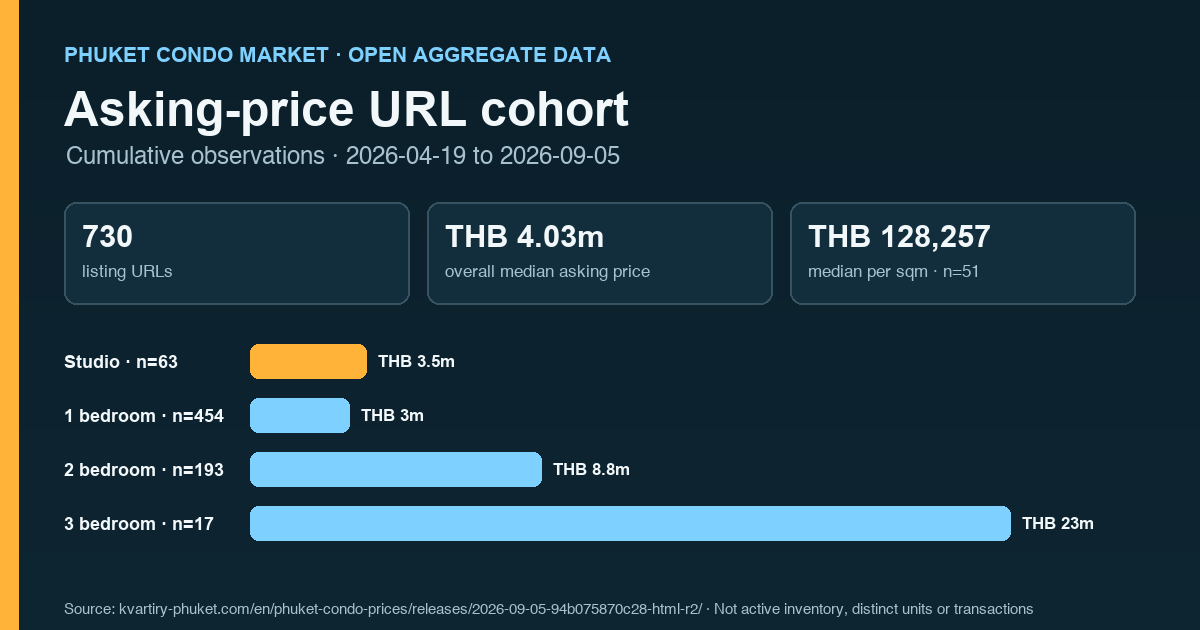Viewport: 1200px width, 630px height.
Task: Click the overall median asking price card
Action: coord(600,253)
